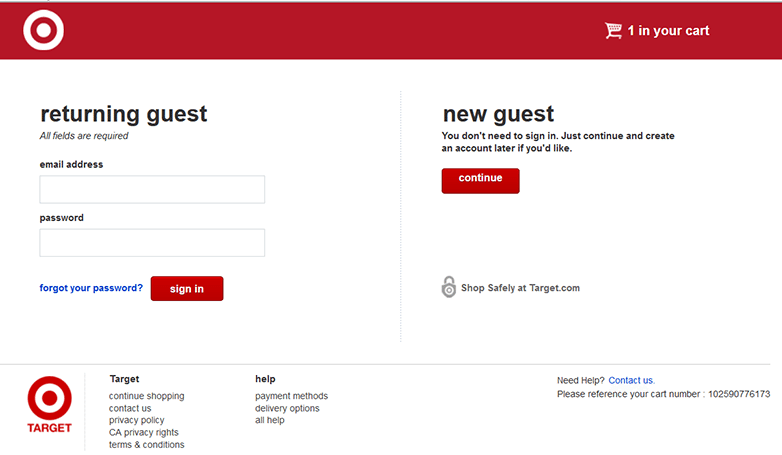Open CA privacy rights link

144,432
